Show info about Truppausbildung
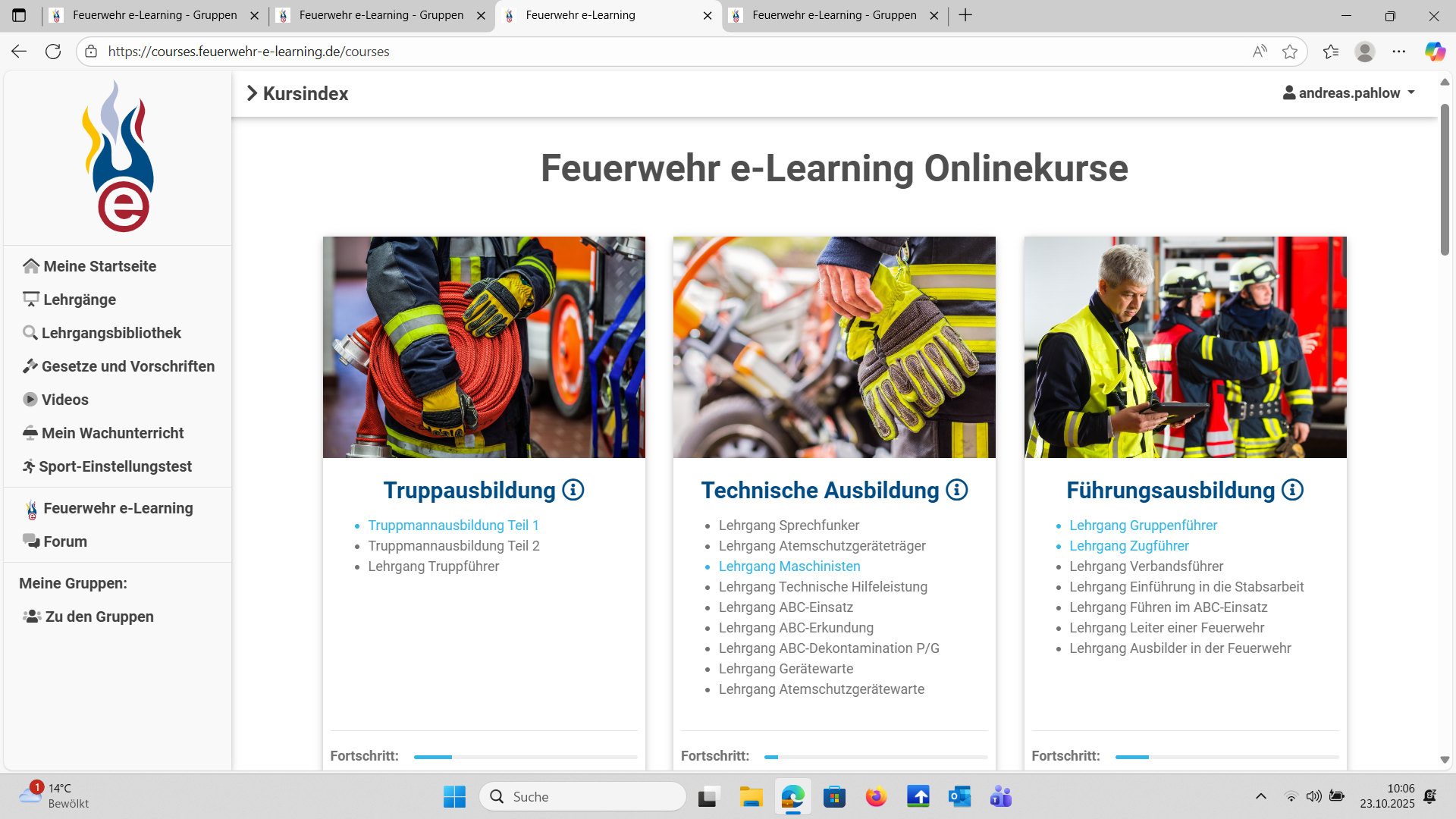 pyautogui.click(x=574, y=490)
